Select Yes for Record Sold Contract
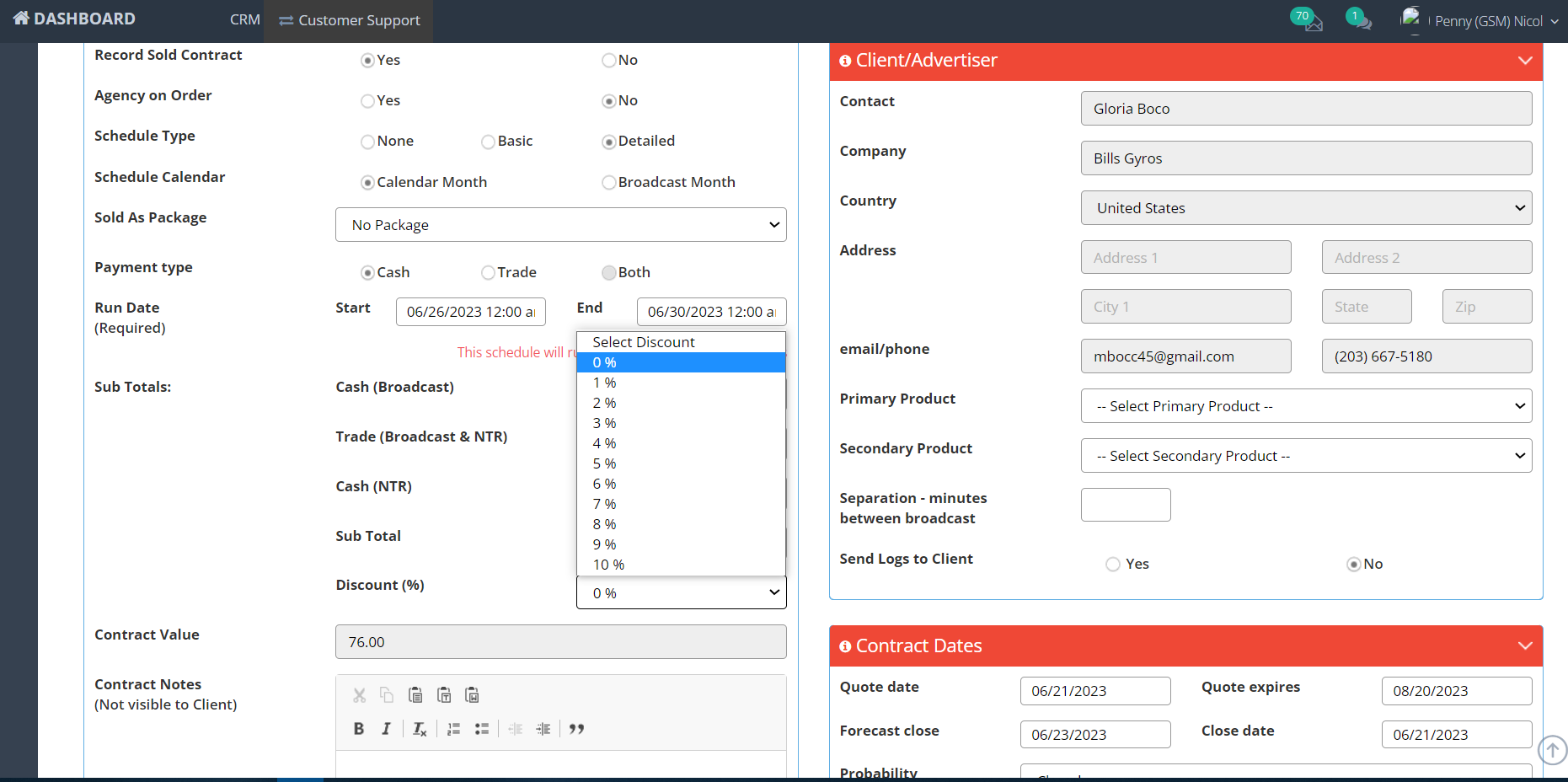This screenshot has width=1568, height=782. (x=367, y=61)
